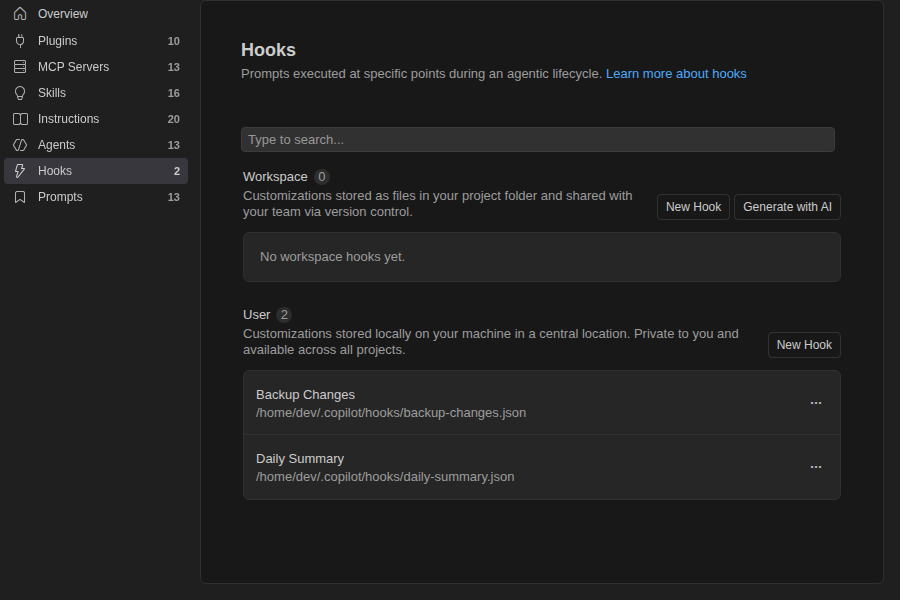Click the Skills lightbulb icon

(x=20, y=93)
